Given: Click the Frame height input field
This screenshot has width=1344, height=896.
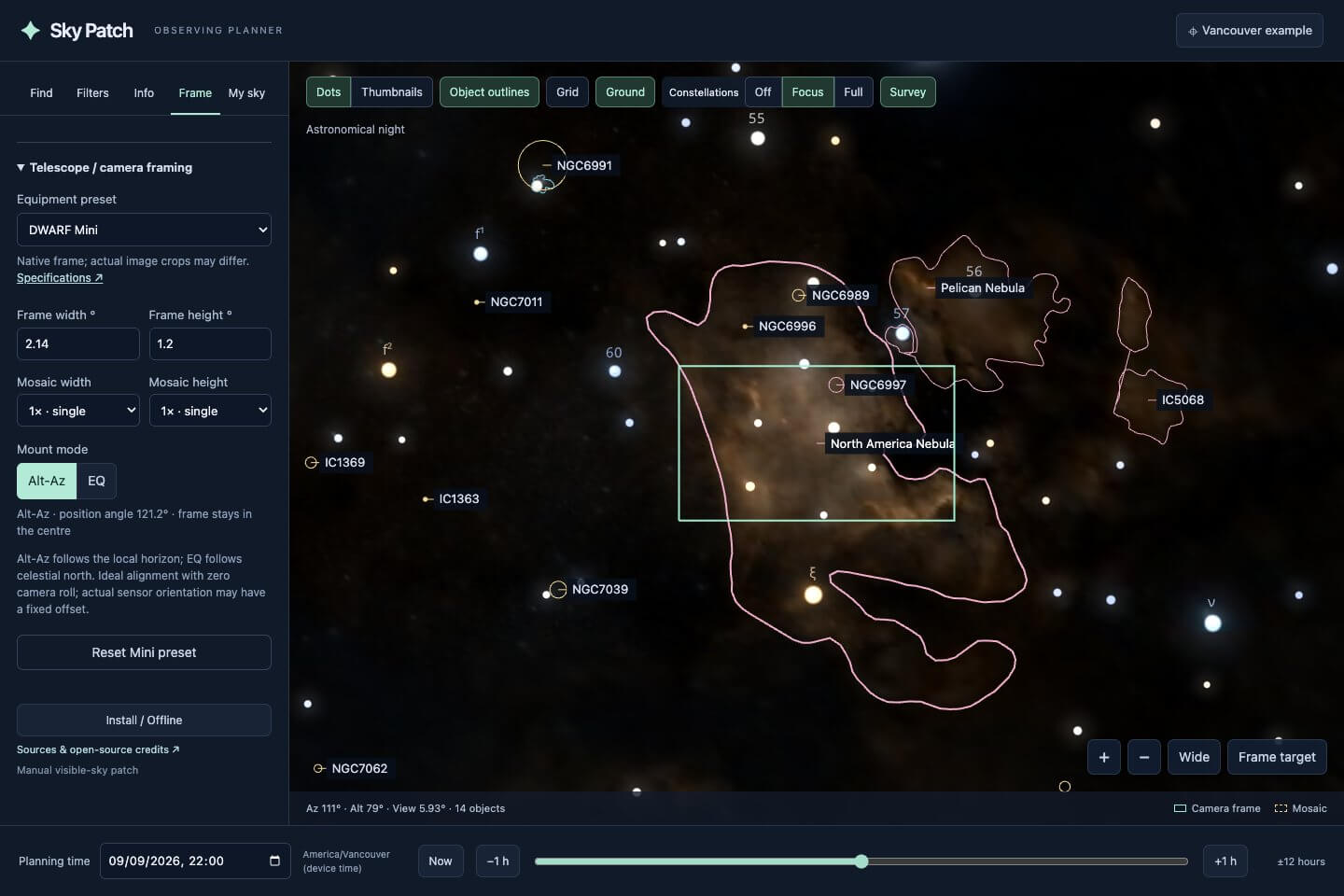Looking at the screenshot, I should click(210, 343).
